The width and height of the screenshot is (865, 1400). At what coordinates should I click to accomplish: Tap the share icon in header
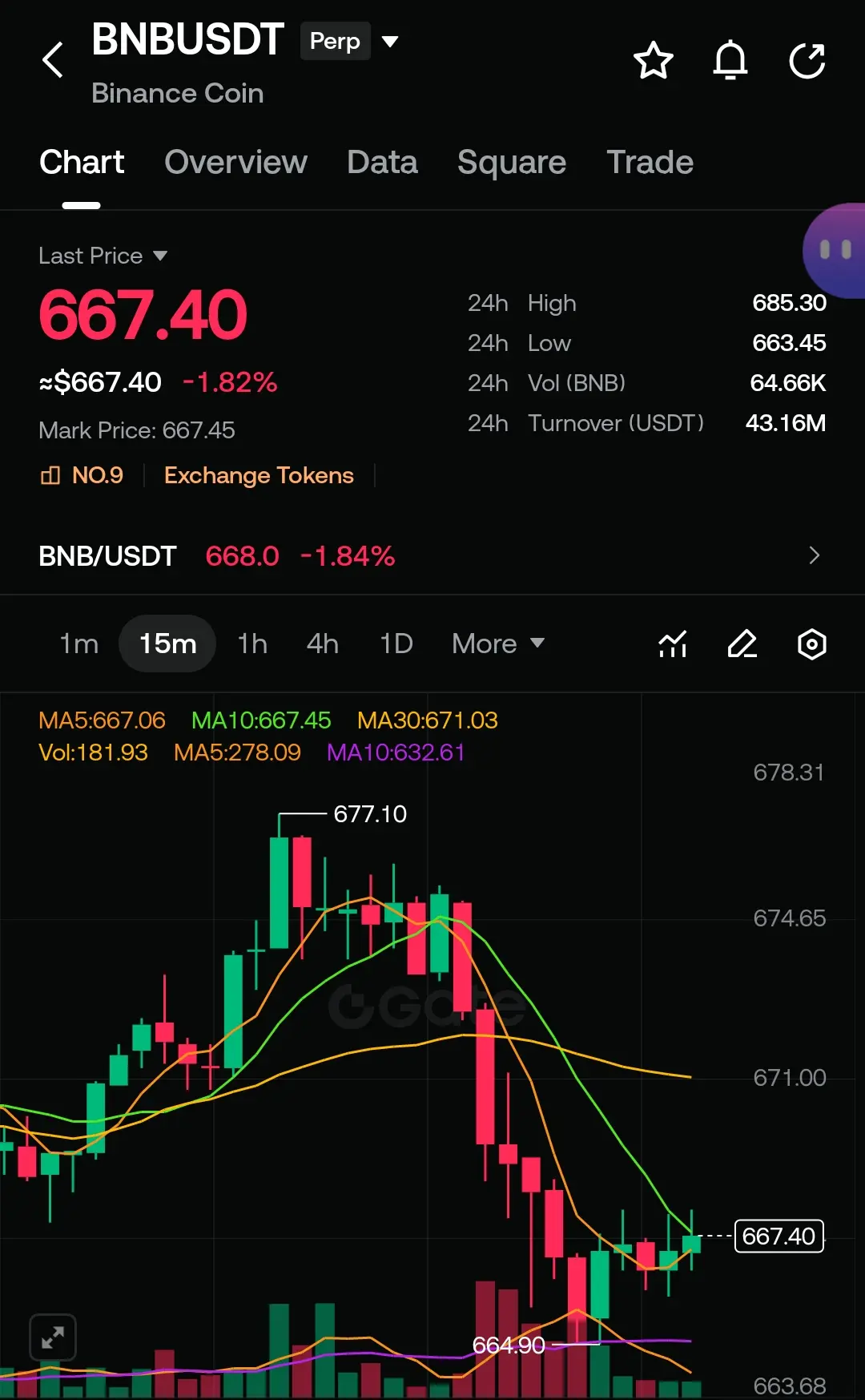(807, 61)
